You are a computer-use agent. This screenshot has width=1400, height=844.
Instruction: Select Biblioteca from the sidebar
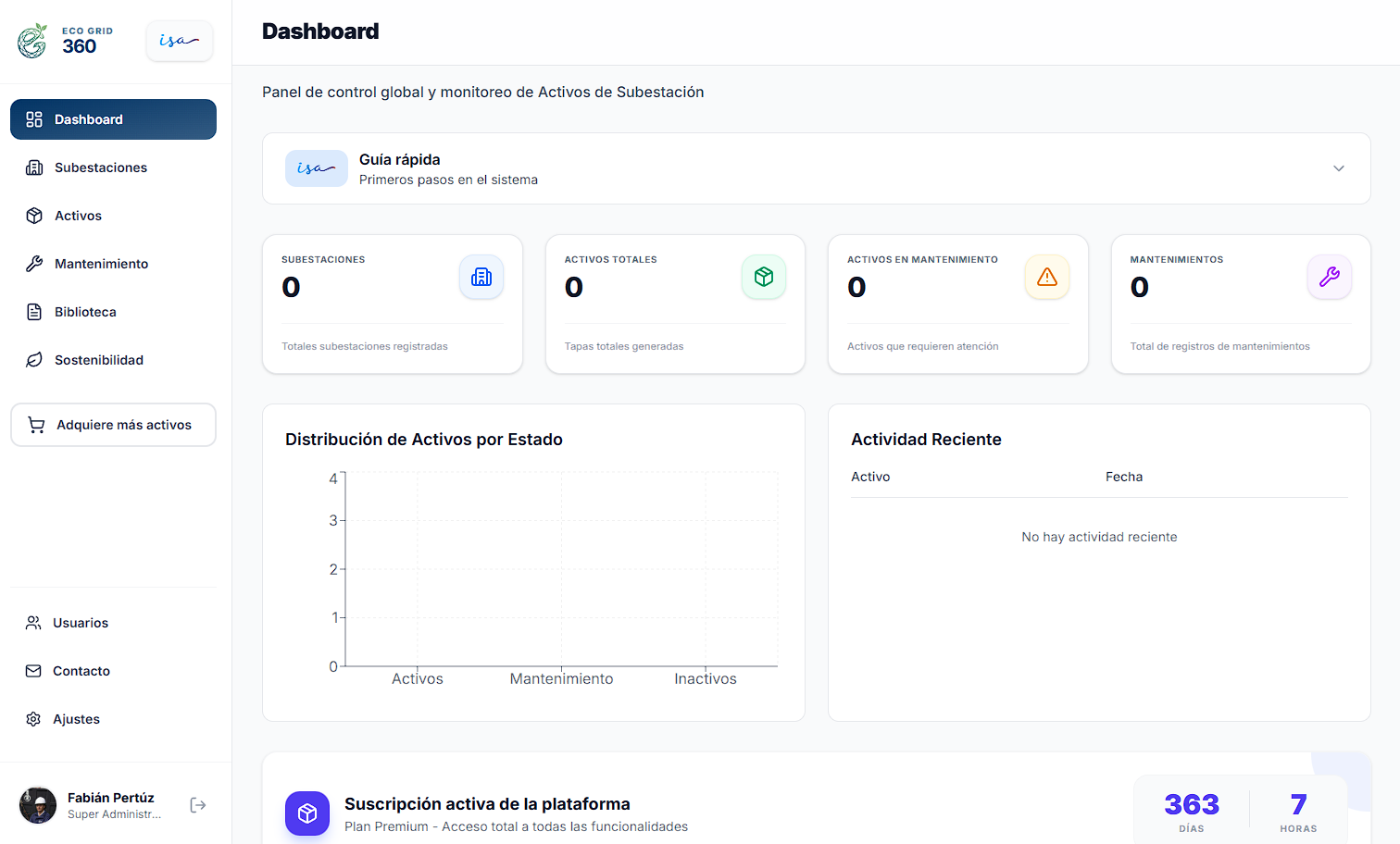(85, 312)
